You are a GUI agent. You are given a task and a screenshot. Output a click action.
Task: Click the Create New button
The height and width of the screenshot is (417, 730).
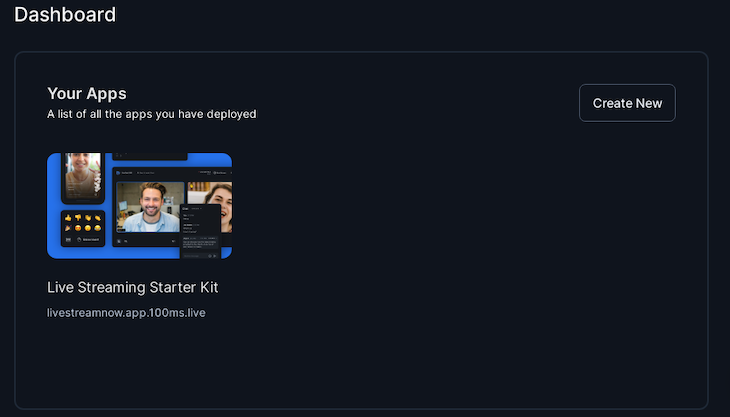point(627,103)
